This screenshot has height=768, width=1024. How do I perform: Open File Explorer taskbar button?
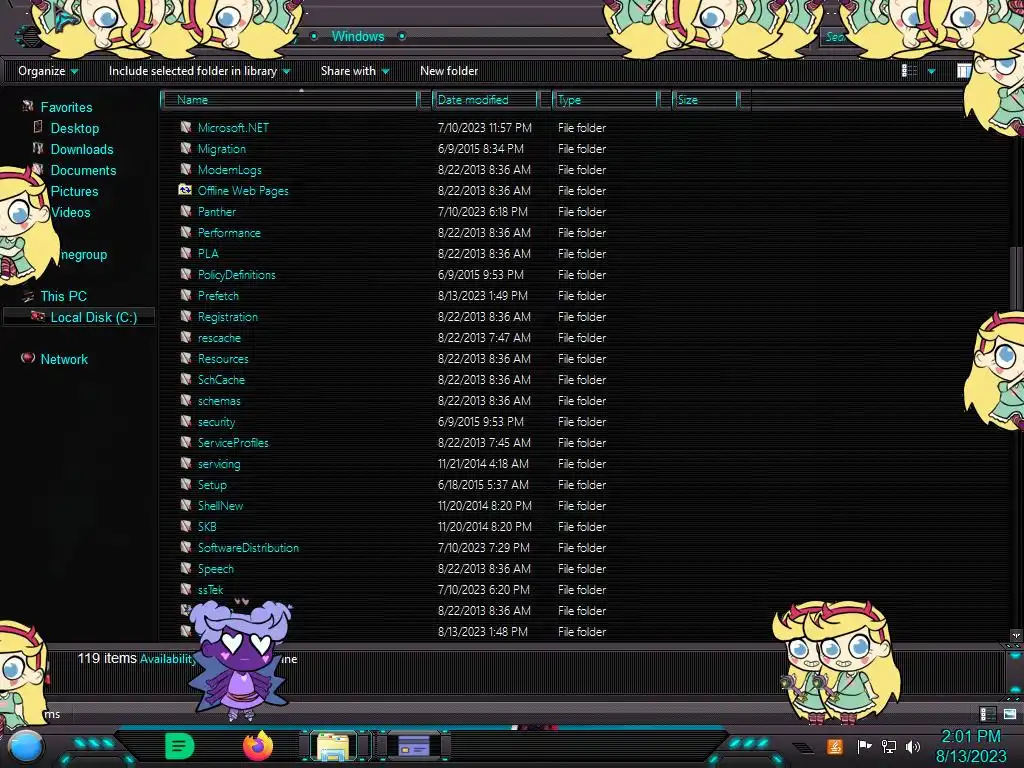click(333, 746)
